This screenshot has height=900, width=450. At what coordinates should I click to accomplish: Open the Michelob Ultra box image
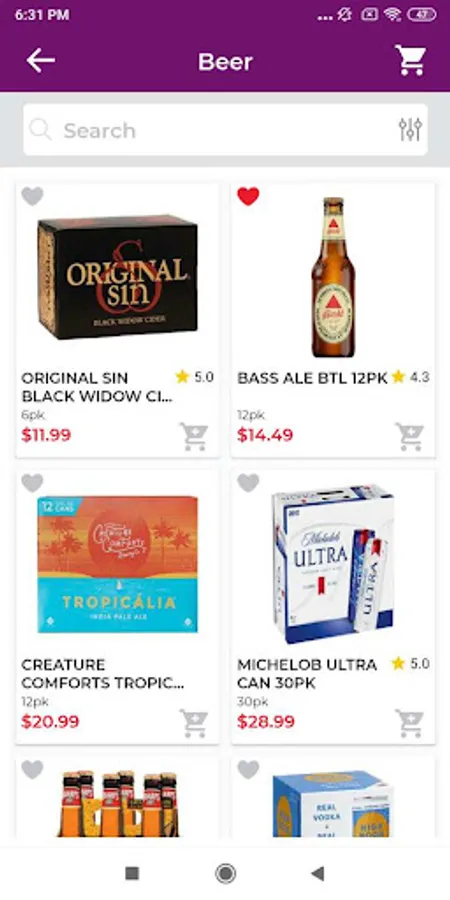point(333,564)
